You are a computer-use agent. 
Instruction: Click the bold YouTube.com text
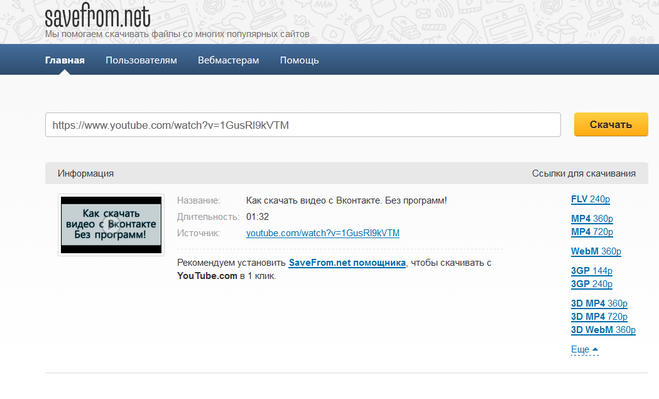pyautogui.click(x=207, y=276)
